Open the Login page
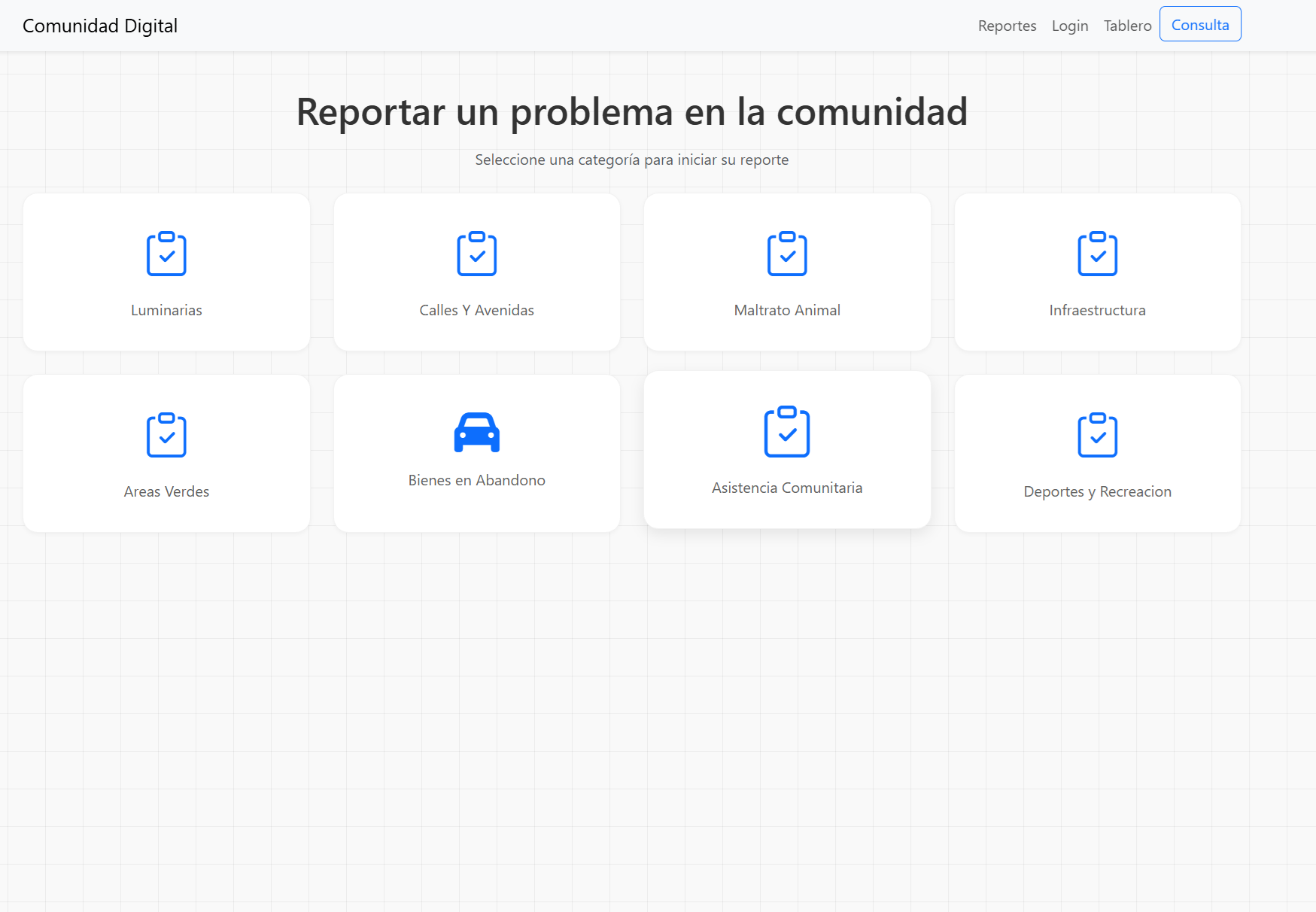The width and height of the screenshot is (1316, 912). [1069, 26]
